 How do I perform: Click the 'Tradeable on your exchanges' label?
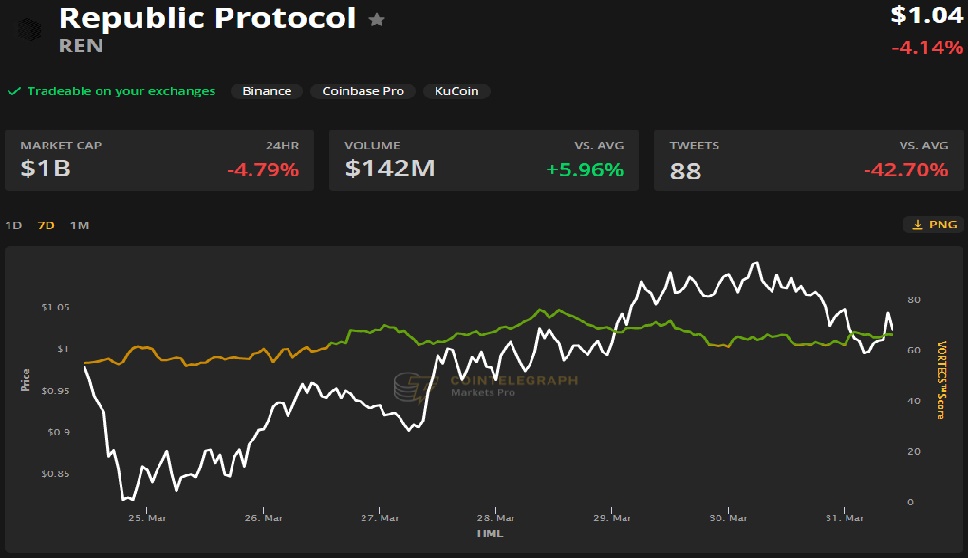[x=121, y=91]
